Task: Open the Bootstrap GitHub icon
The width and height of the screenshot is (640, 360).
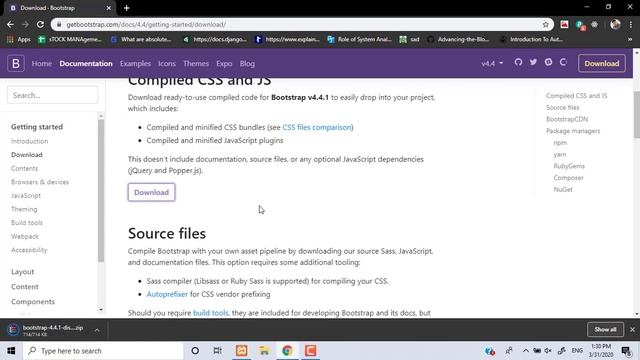Action: point(518,62)
